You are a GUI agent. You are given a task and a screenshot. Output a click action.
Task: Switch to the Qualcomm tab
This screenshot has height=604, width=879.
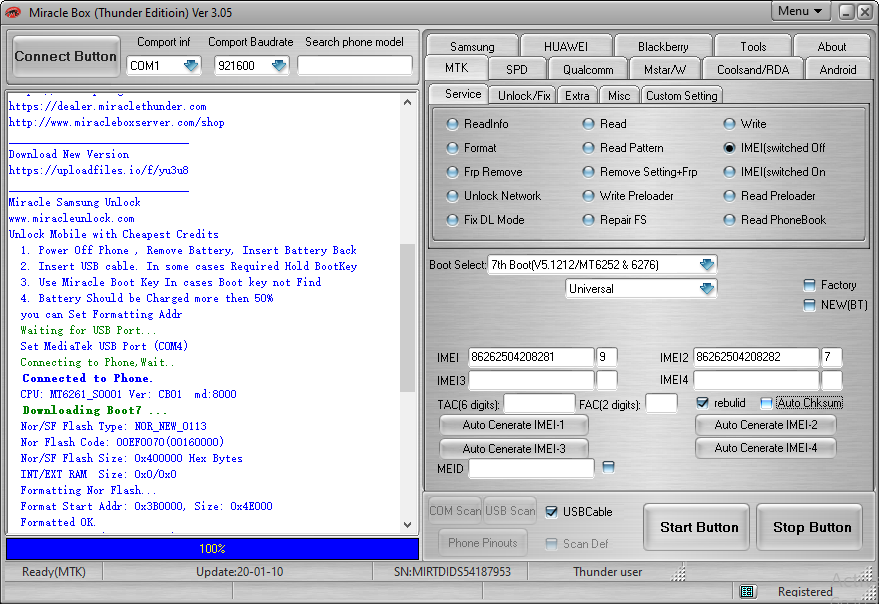(x=587, y=70)
